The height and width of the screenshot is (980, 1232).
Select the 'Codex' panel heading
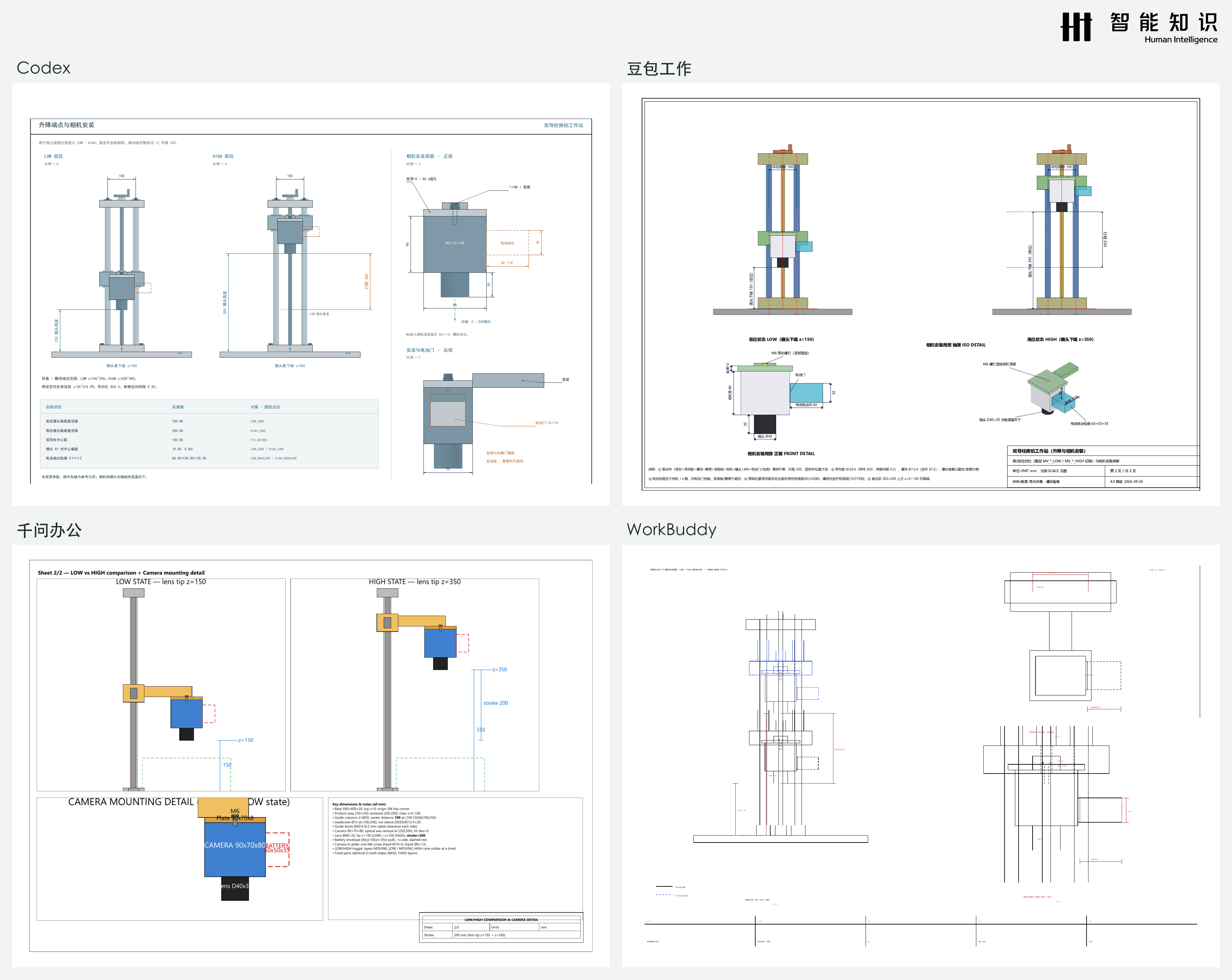pos(44,68)
